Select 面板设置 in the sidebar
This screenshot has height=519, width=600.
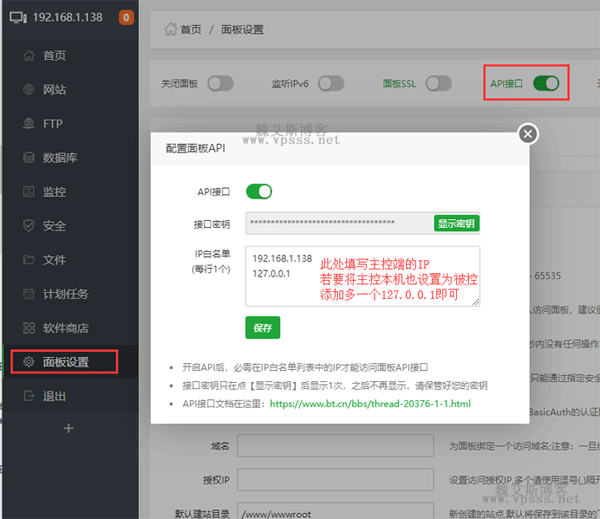[66, 361]
